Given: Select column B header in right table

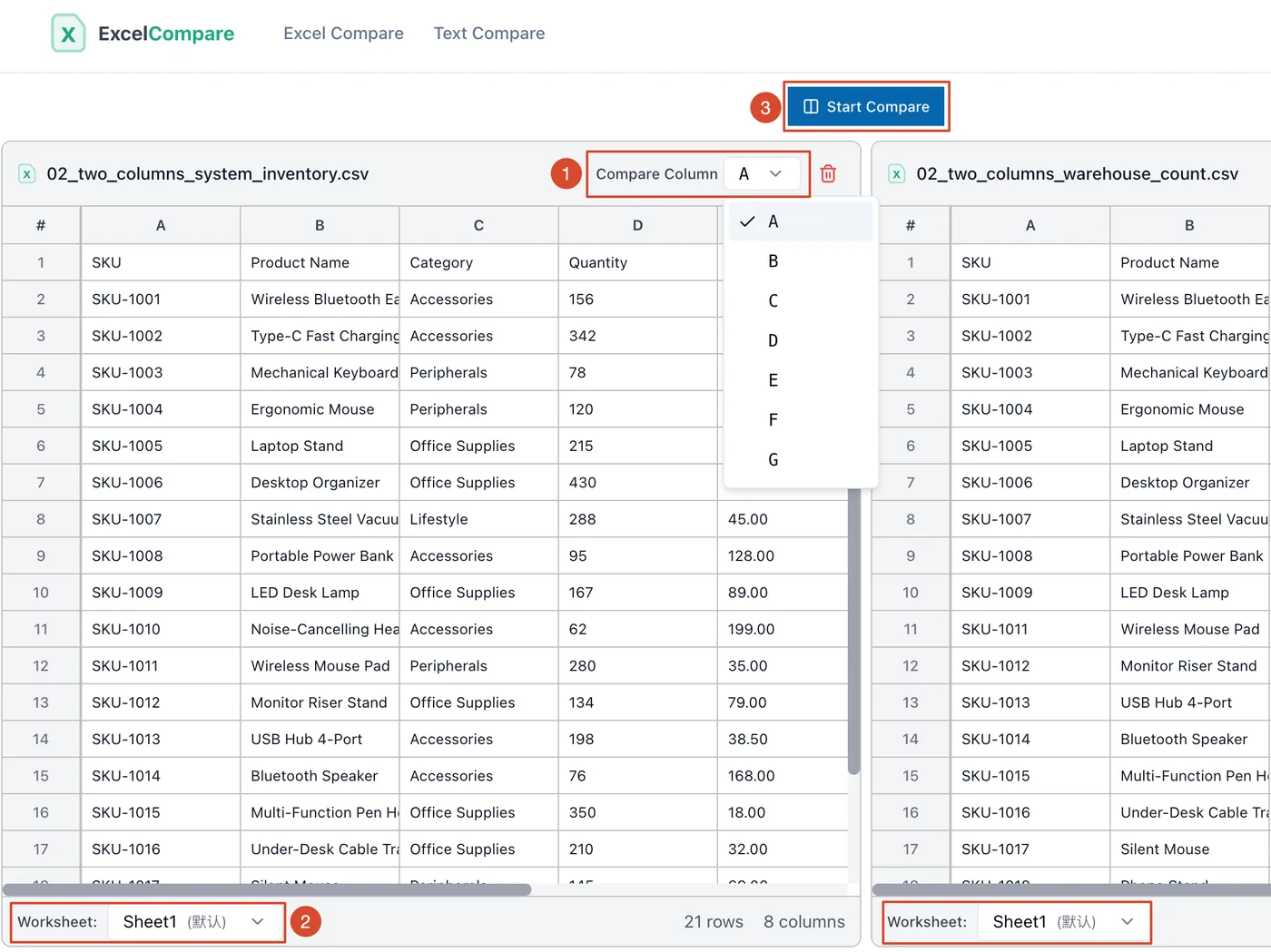Looking at the screenshot, I should (x=1189, y=225).
